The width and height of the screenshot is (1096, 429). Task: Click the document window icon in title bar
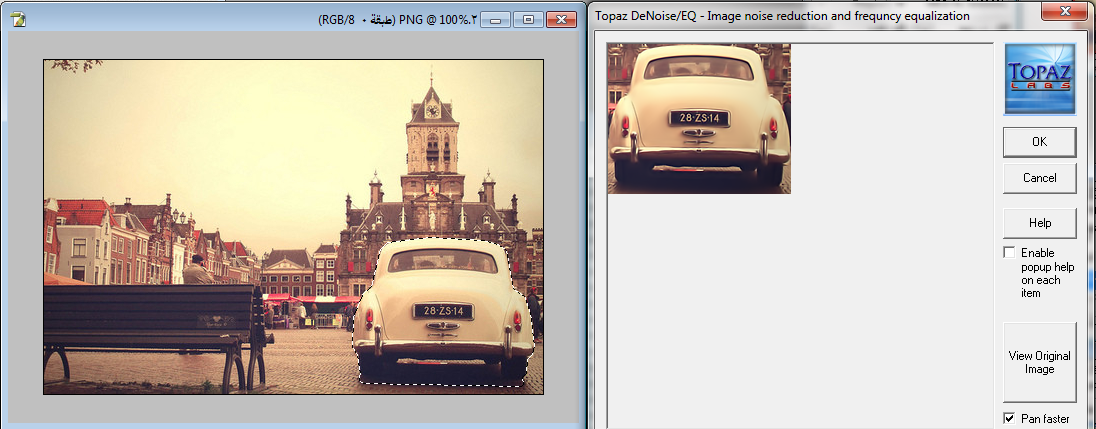pyautogui.click(x=17, y=19)
